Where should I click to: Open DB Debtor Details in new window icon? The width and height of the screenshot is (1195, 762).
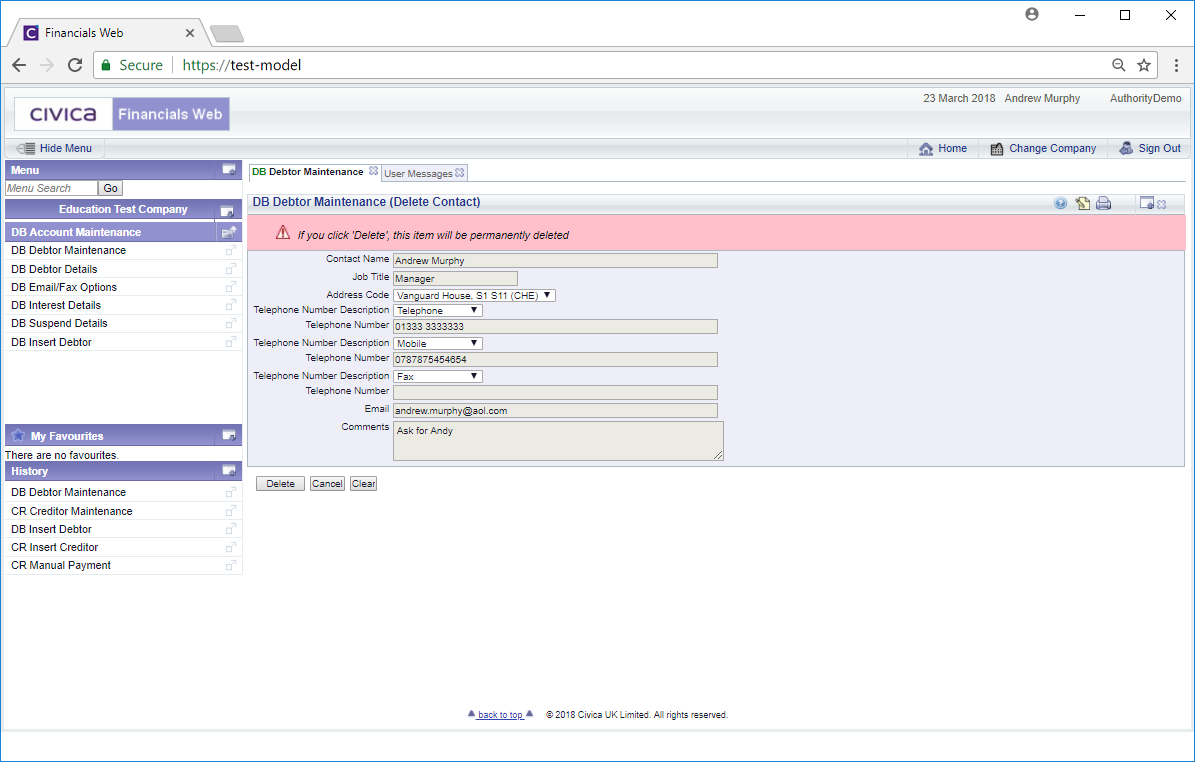pos(230,269)
